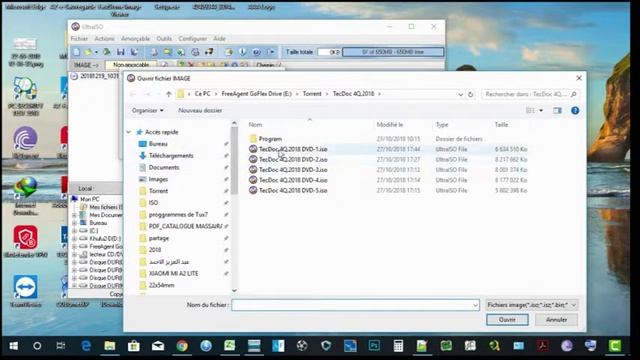Click Information icon in UltraISO toolbar
Image resolution: width=640 pixels, height=360 pixels.
(243, 52)
